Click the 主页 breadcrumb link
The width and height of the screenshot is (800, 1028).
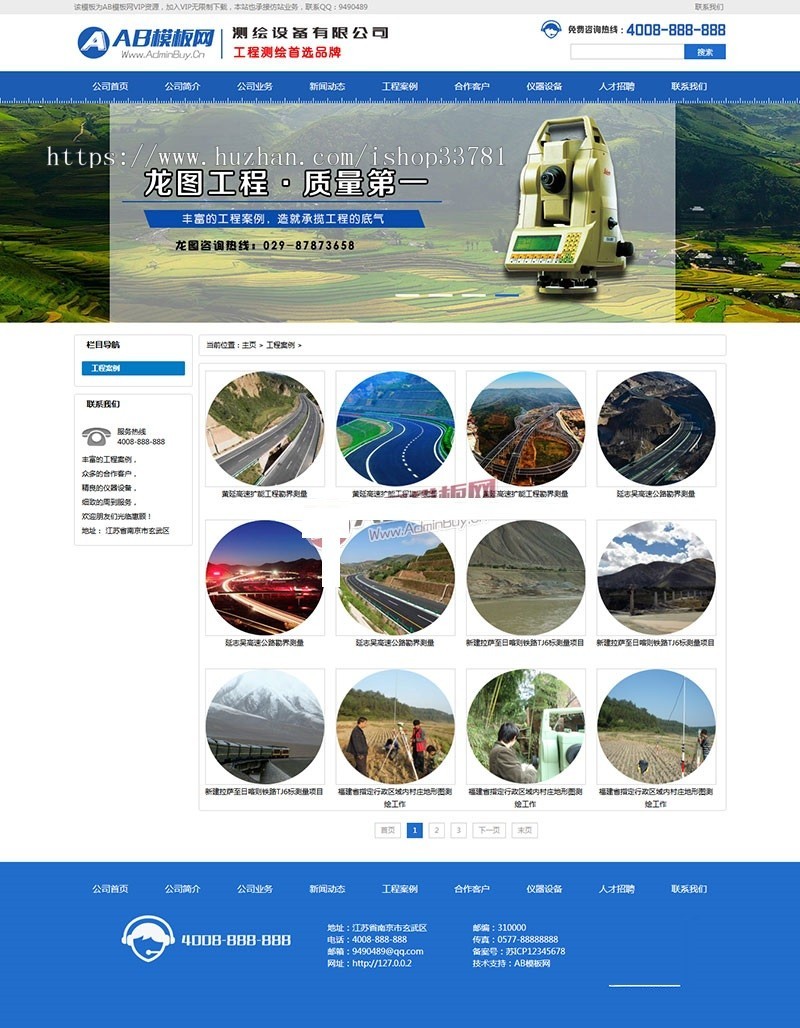pyautogui.click(x=248, y=343)
